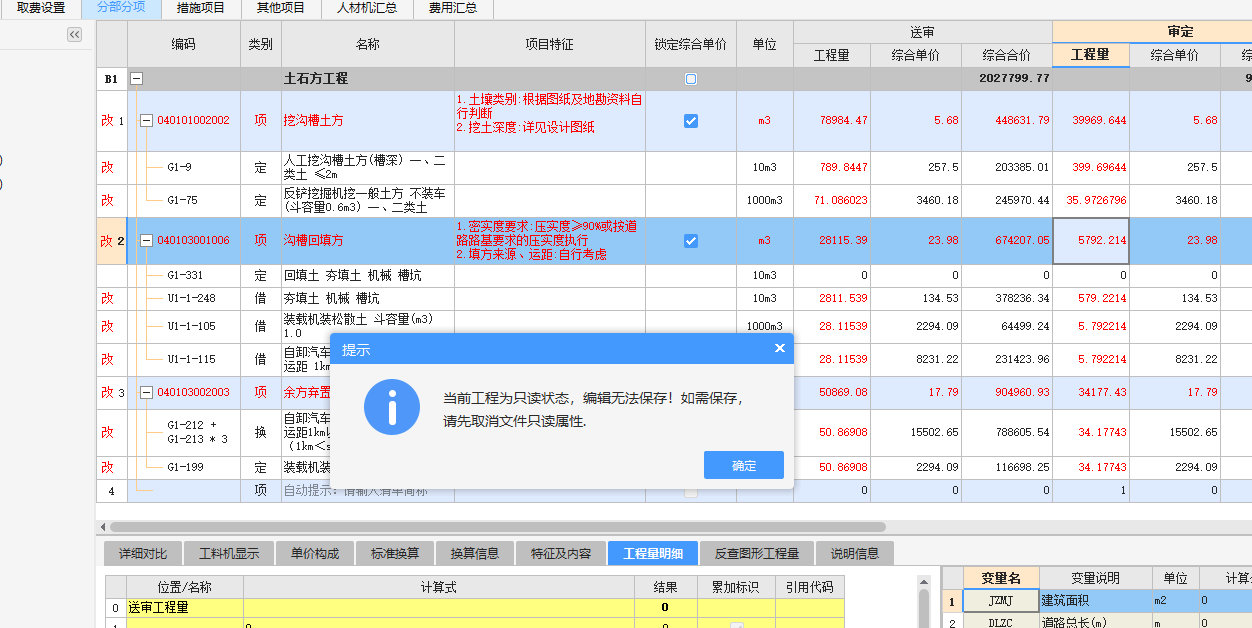Open the 换算信息 bottom tab
This screenshot has width=1252, height=628.
475,553
